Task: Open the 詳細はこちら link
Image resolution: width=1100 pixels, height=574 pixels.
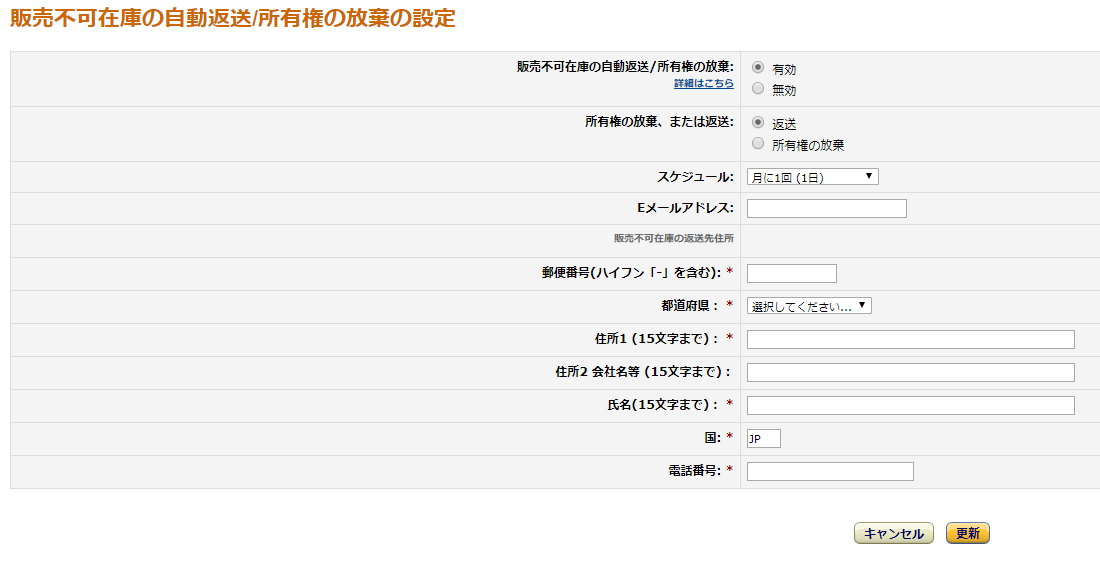Action: [x=703, y=84]
